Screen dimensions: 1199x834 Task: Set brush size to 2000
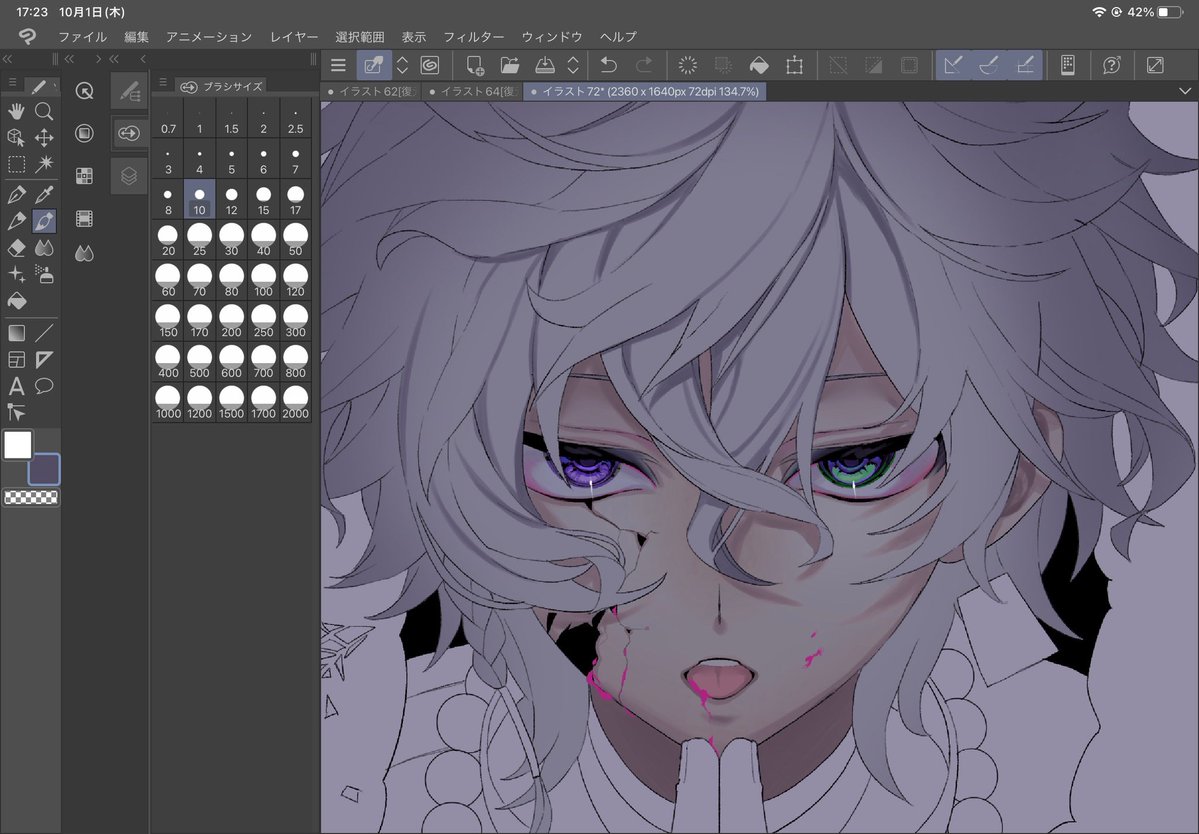tap(295, 402)
